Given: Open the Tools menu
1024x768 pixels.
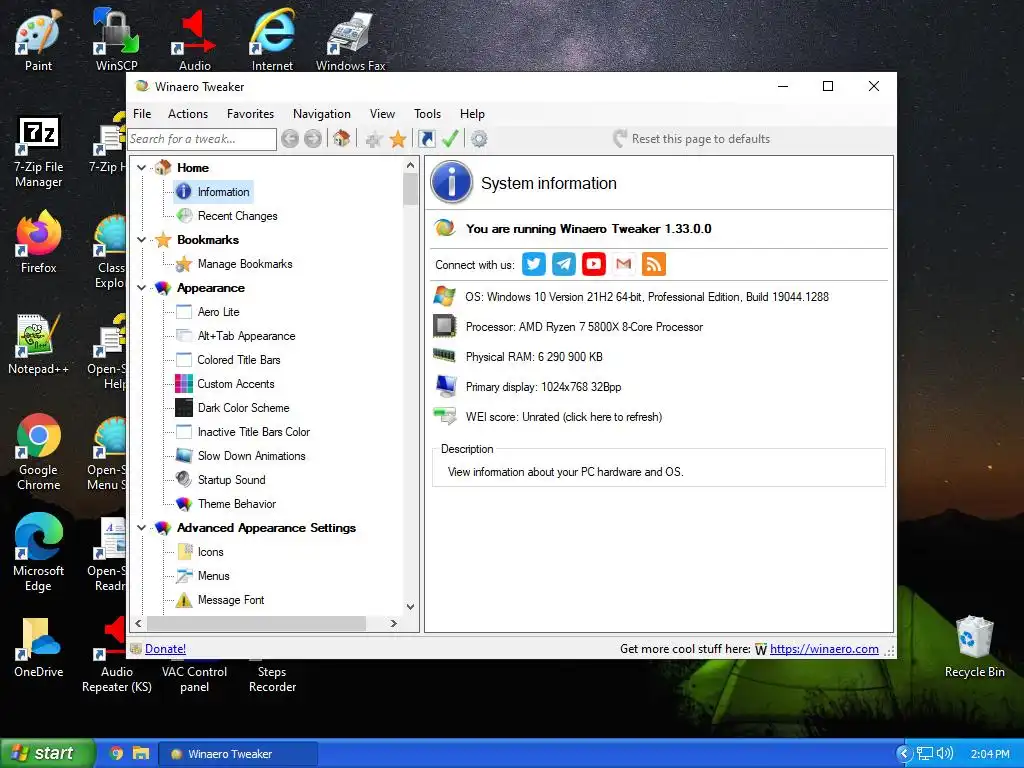Looking at the screenshot, I should pyautogui.click(x=427, y=114).
